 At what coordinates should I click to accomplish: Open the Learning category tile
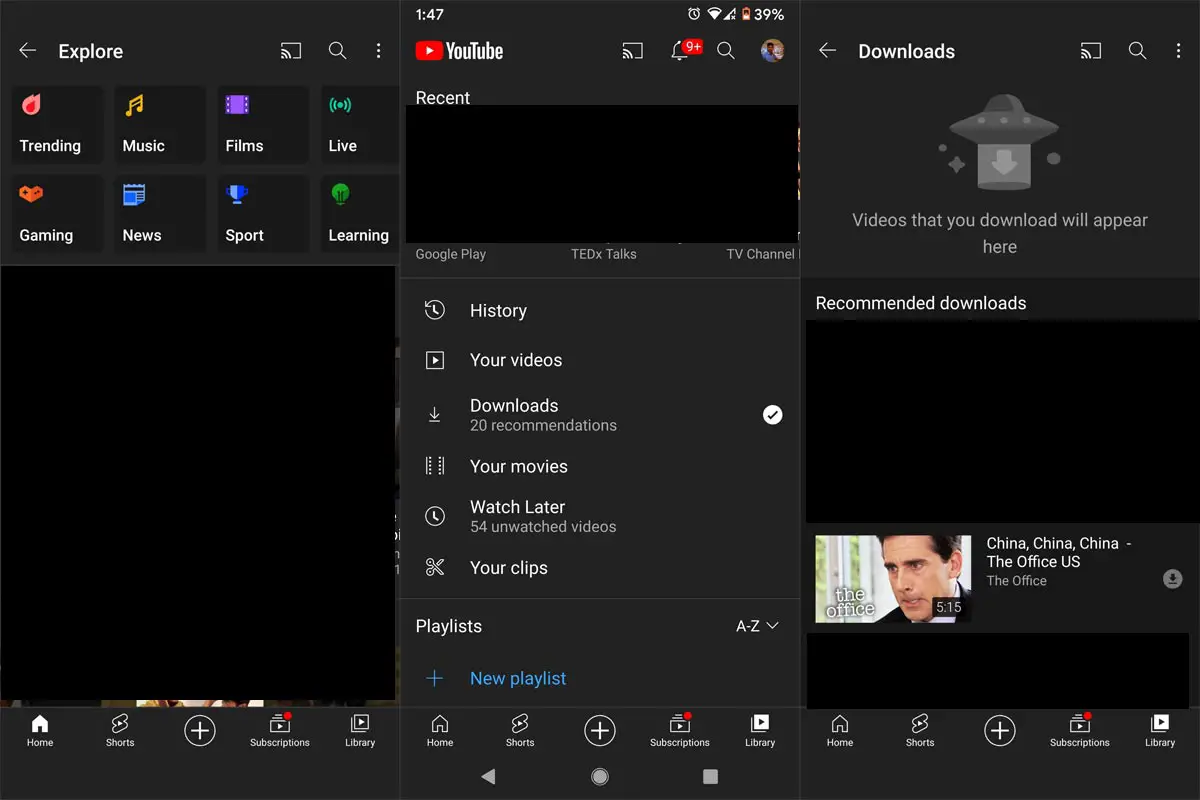[358, 214]
